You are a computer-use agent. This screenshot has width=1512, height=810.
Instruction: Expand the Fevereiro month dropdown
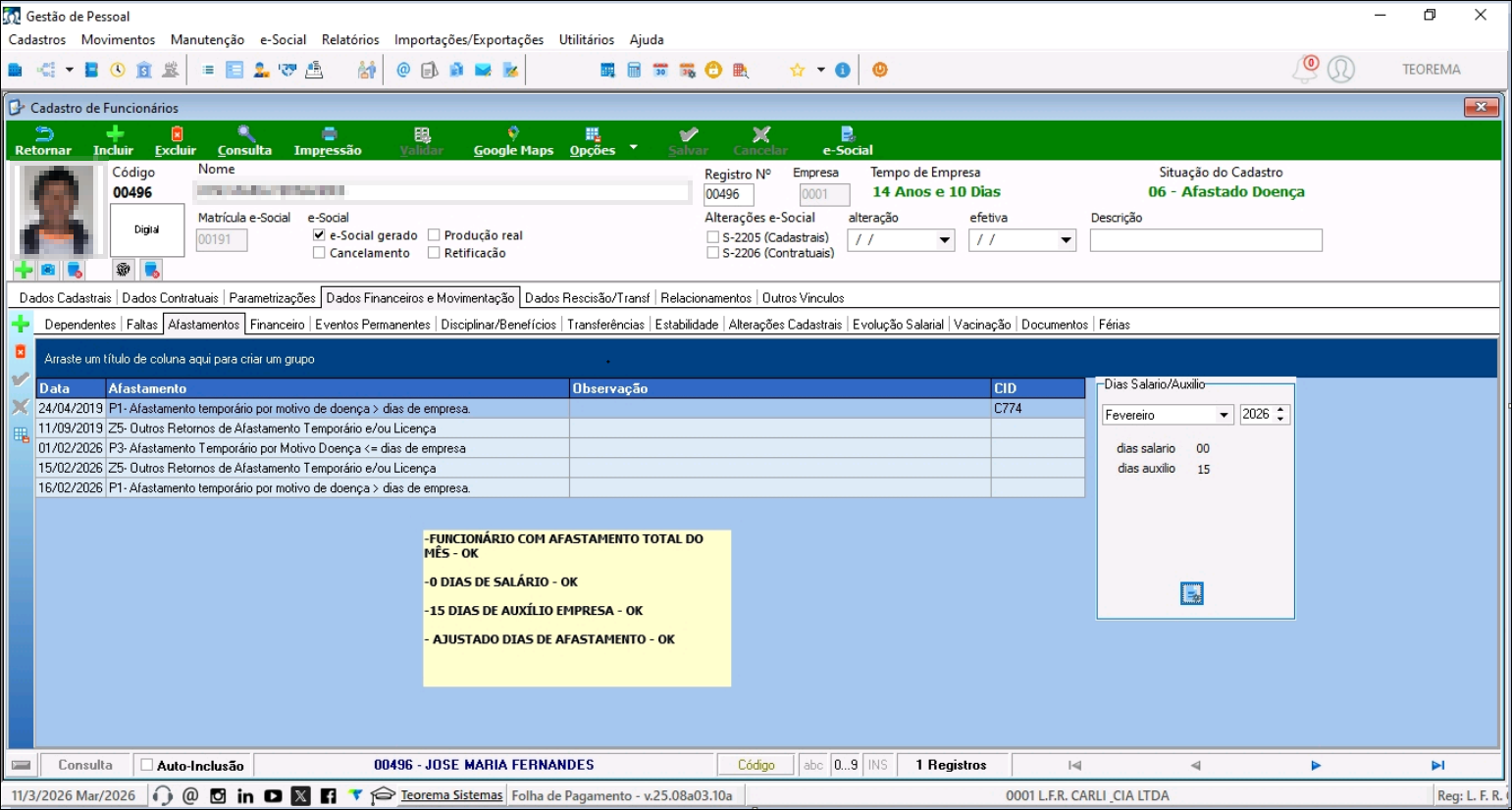point(1224,415)
